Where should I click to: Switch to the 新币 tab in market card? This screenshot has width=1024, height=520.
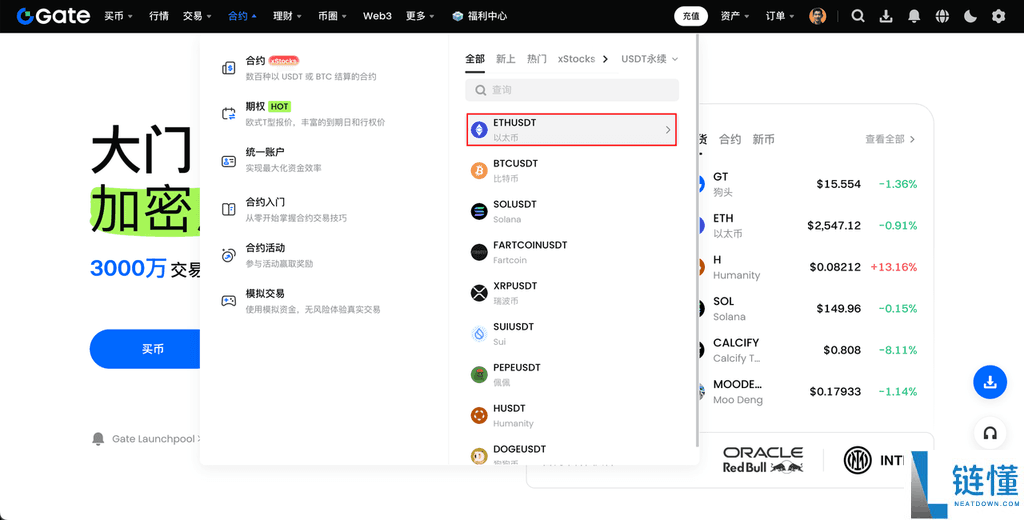tap(763, 139)
